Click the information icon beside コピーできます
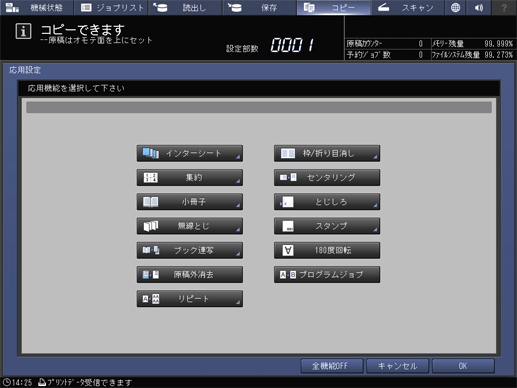The image size is (517, 388). click(23, 31)
